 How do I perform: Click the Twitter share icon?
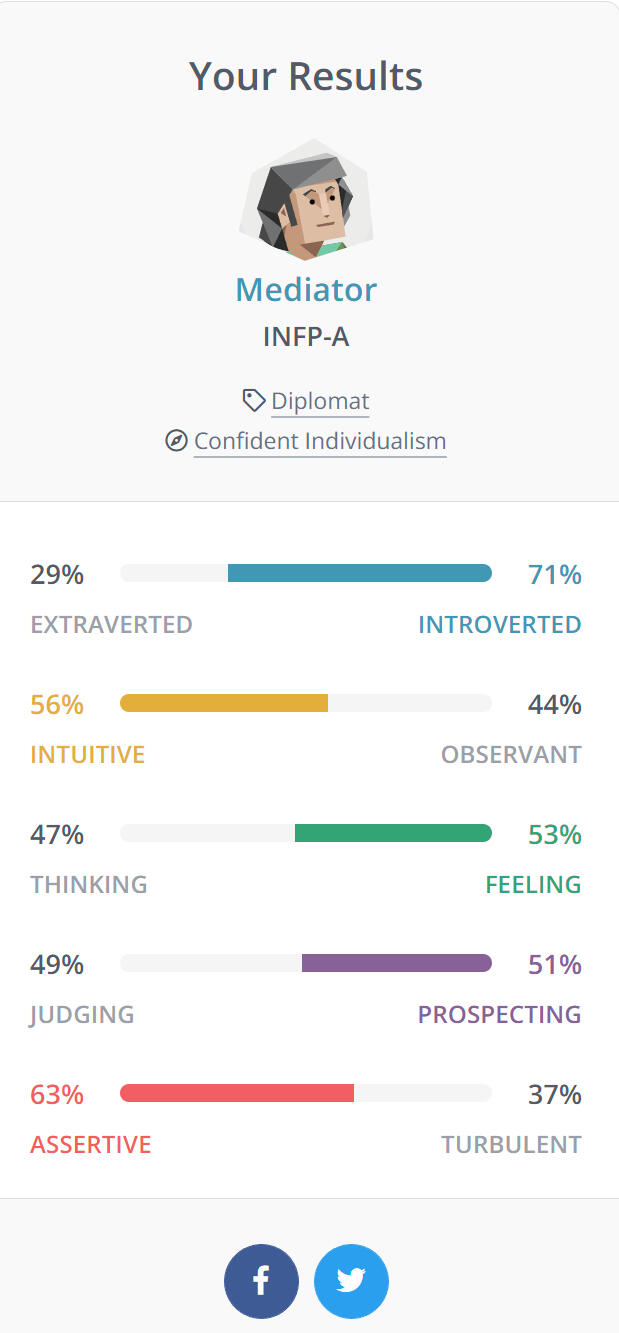click(x=351, y=1281)
